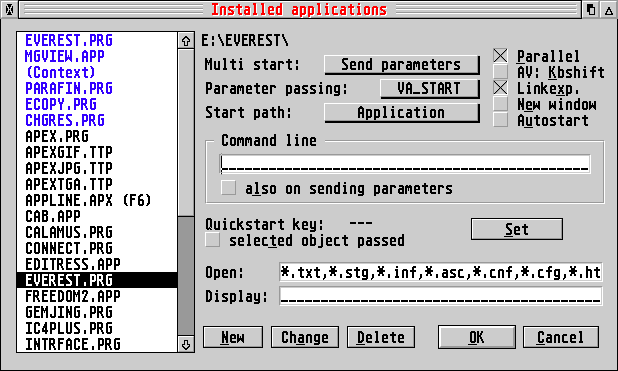Select ECOPY.PRG in the list
The height and width of the screenshot is (371, 618).
click(x=97, y=104)
